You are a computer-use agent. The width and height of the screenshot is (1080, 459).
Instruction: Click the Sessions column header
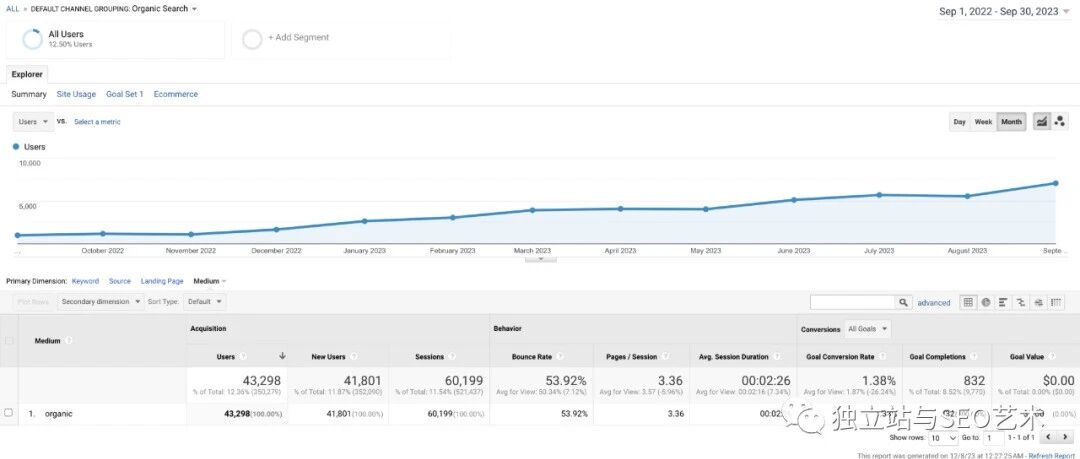pos(429,357)
